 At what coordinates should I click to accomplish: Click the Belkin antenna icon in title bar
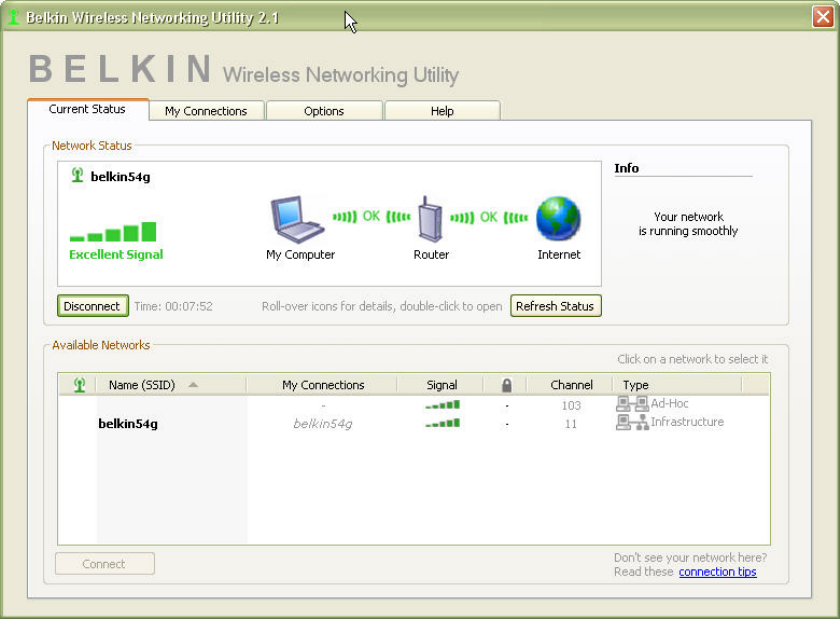point(13,17)
